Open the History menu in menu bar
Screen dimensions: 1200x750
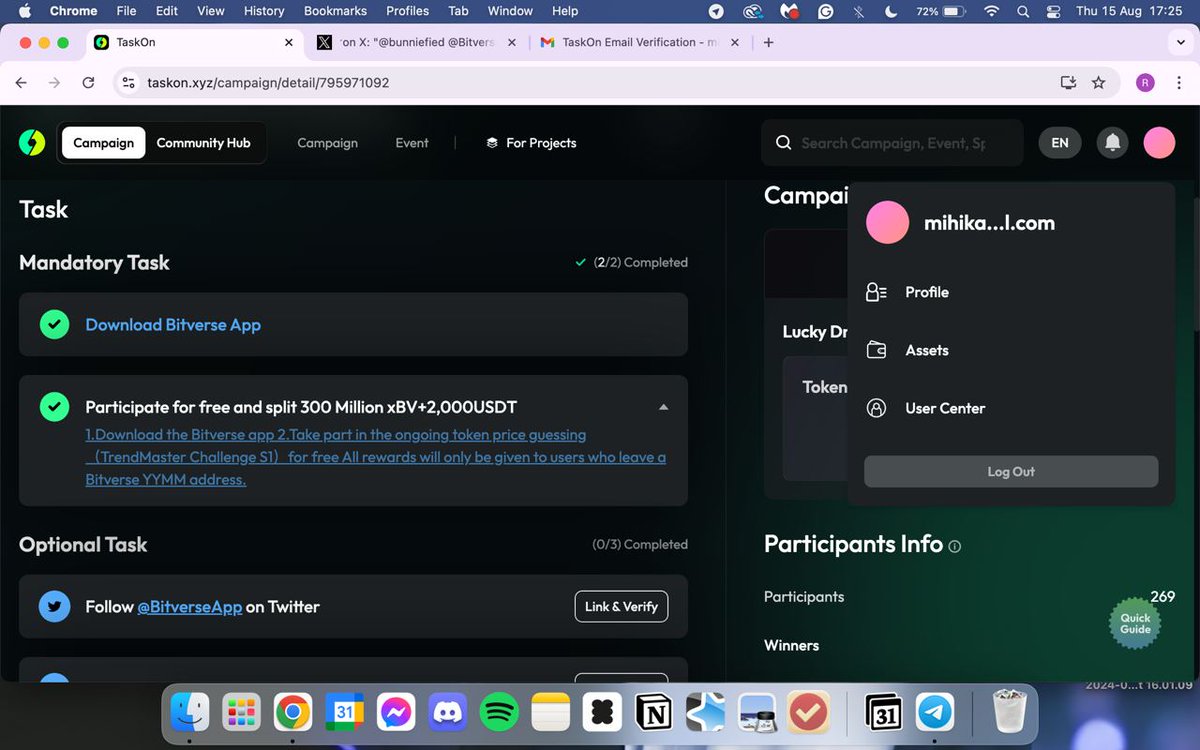[264, 11]
